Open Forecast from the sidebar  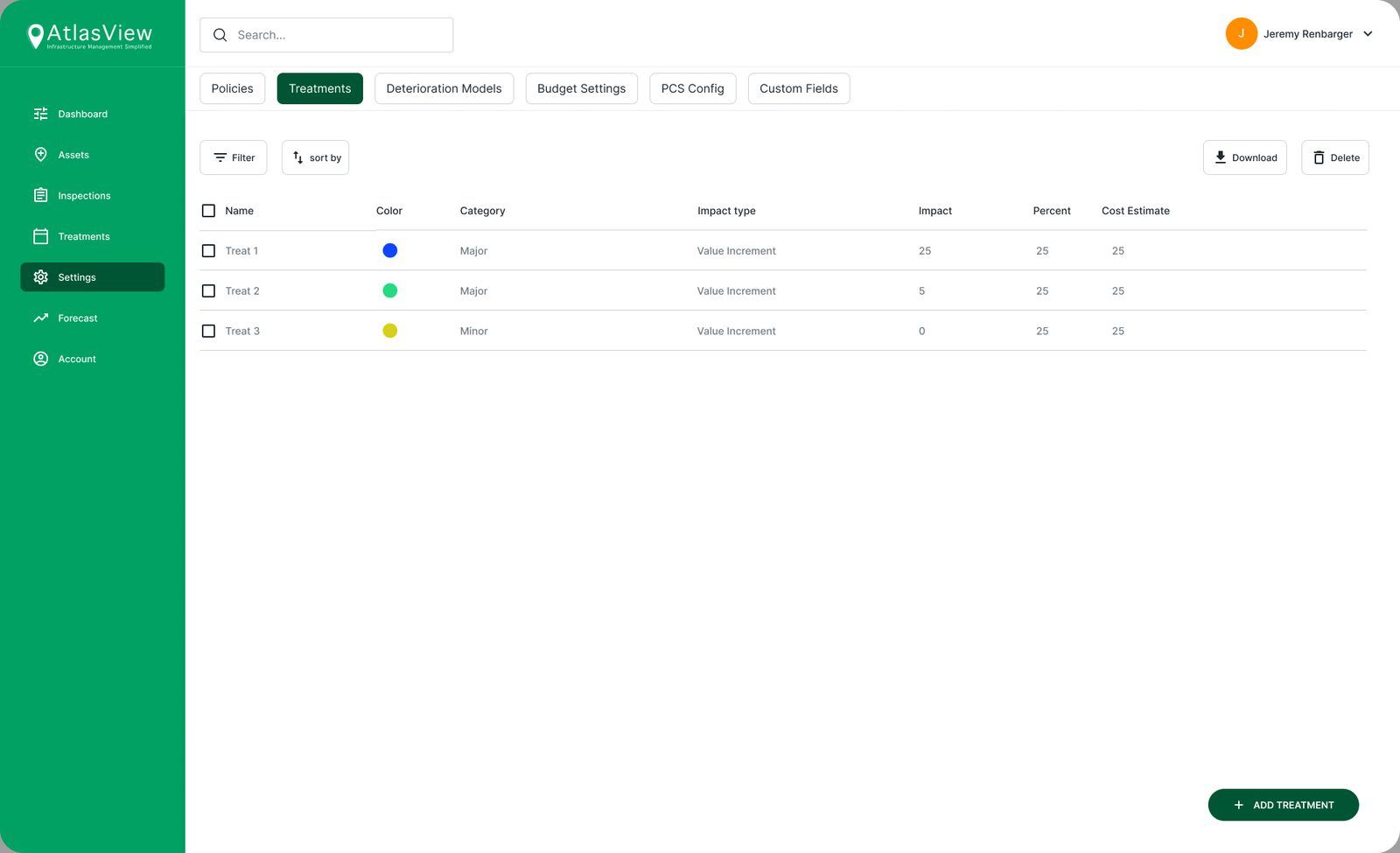click(78, 318)
